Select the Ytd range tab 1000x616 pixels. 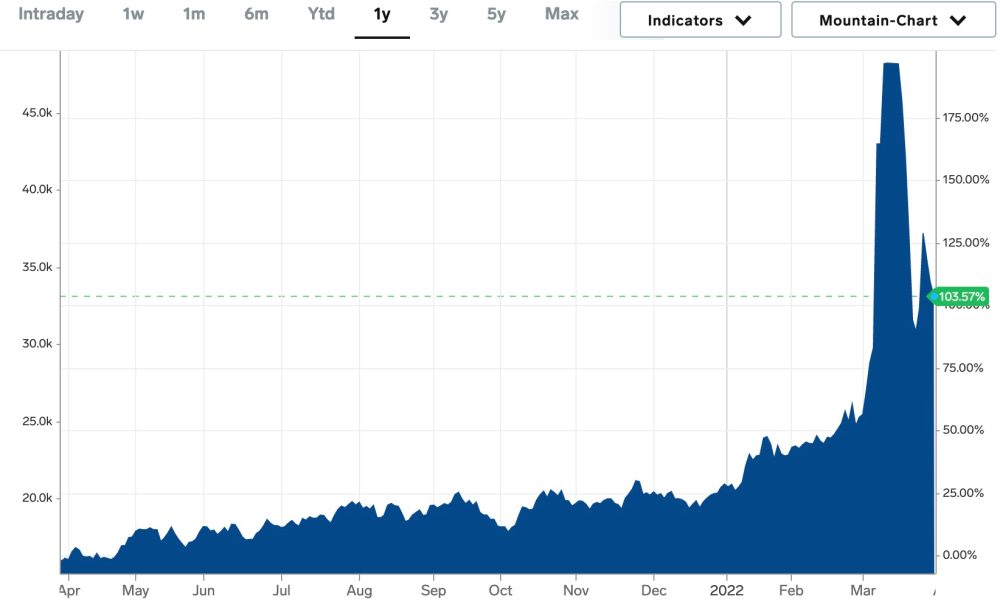coord(320,15)
